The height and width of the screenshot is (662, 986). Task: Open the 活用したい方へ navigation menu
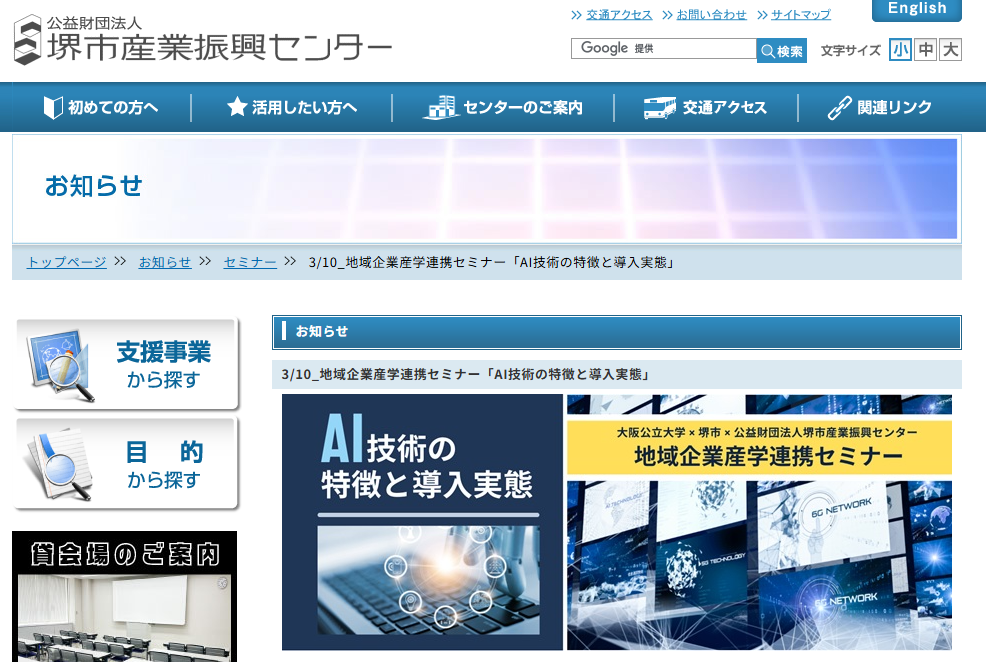tap(290, 107)
